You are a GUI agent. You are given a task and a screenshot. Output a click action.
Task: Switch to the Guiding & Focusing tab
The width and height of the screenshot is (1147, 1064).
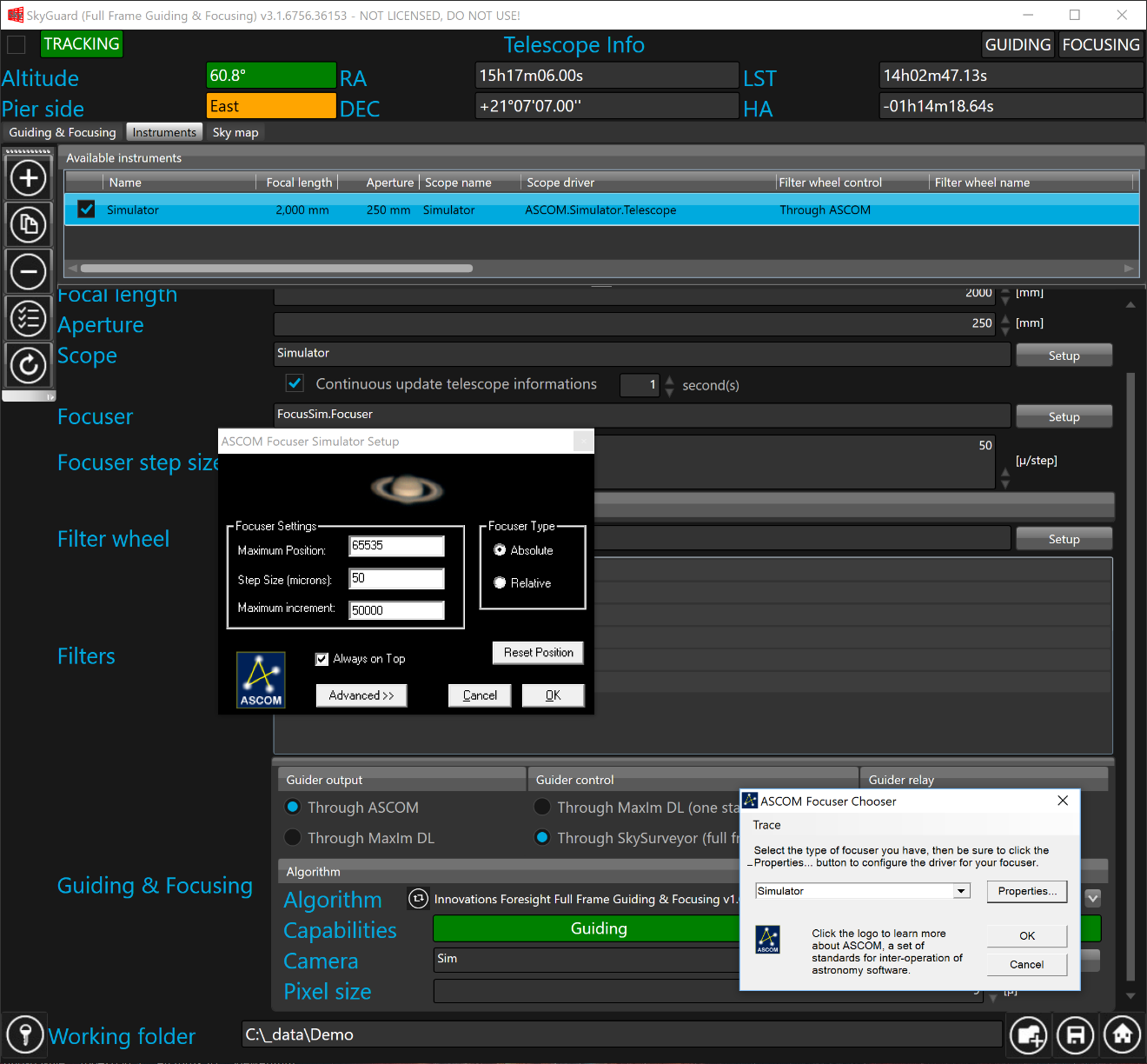[x=63, y=132]
